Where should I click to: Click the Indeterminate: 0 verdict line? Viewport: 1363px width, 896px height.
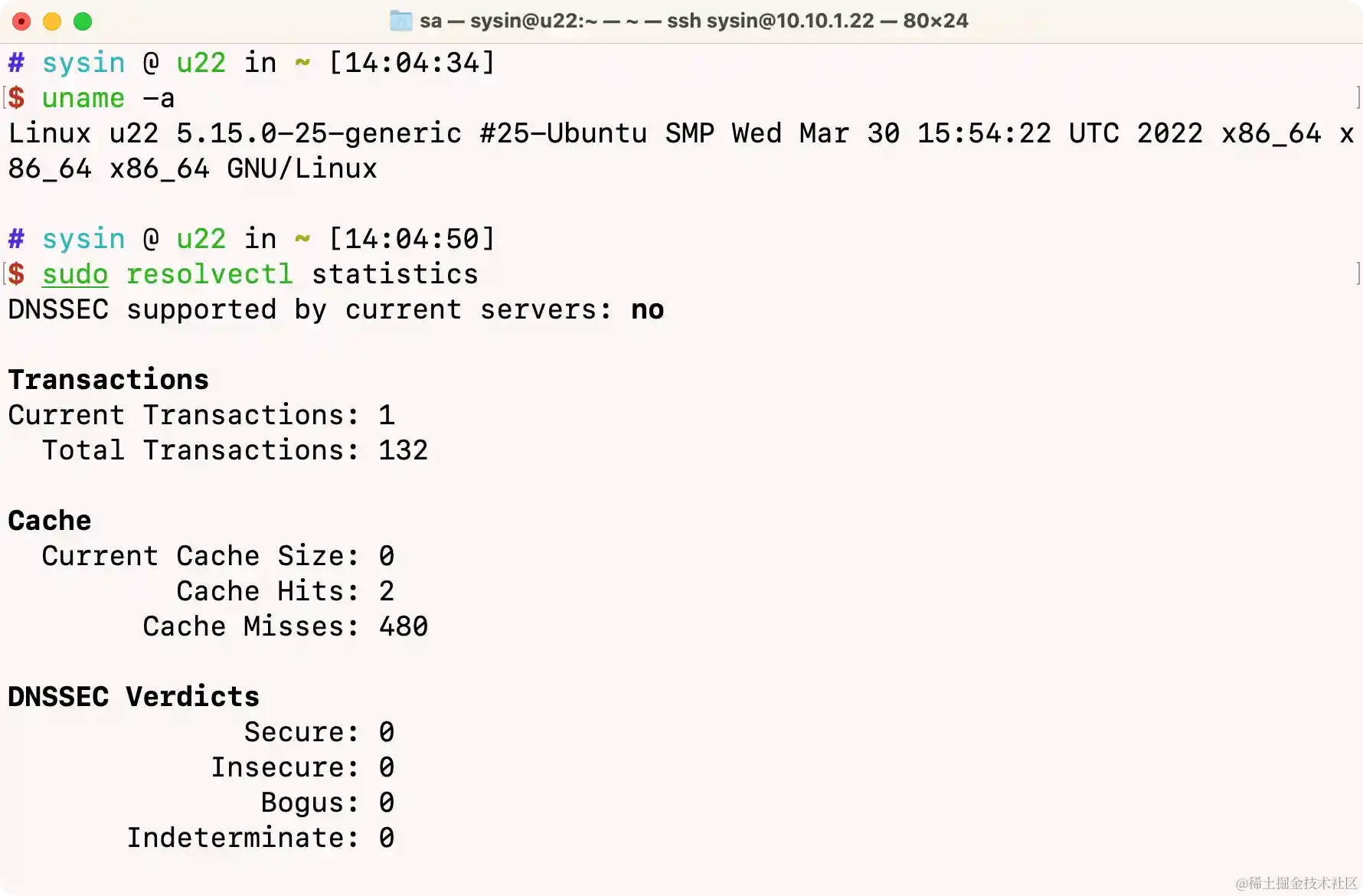[x=260, y=837]
